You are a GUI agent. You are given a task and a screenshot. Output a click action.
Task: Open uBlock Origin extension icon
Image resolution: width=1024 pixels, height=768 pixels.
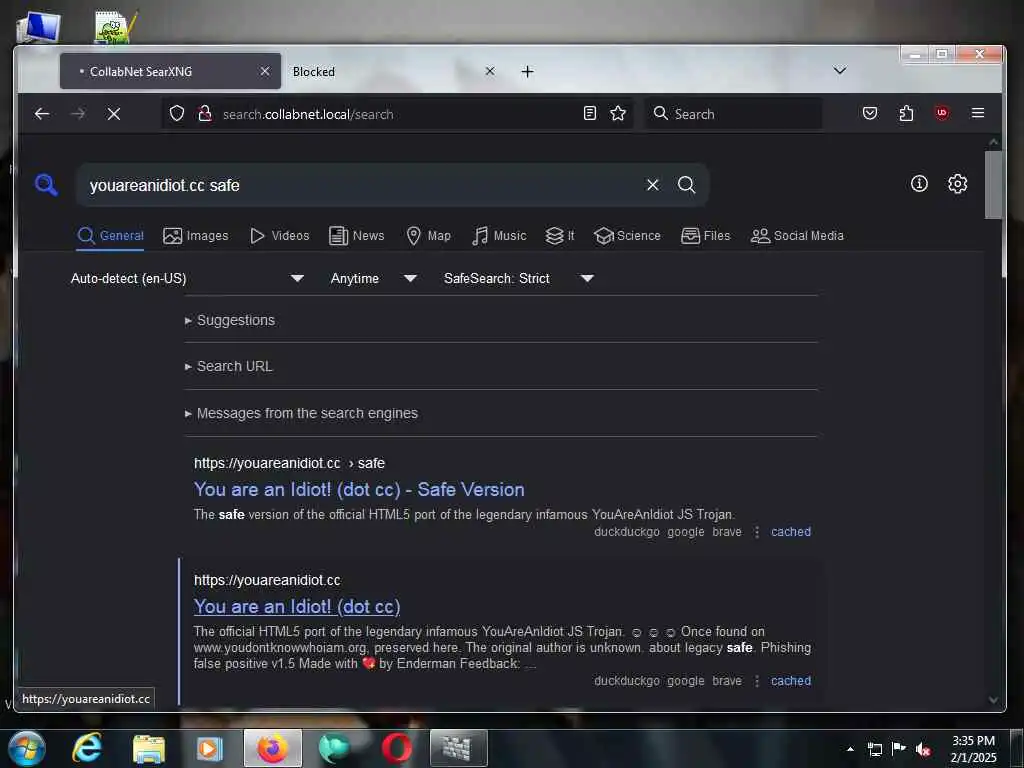[x=942, y=114]
